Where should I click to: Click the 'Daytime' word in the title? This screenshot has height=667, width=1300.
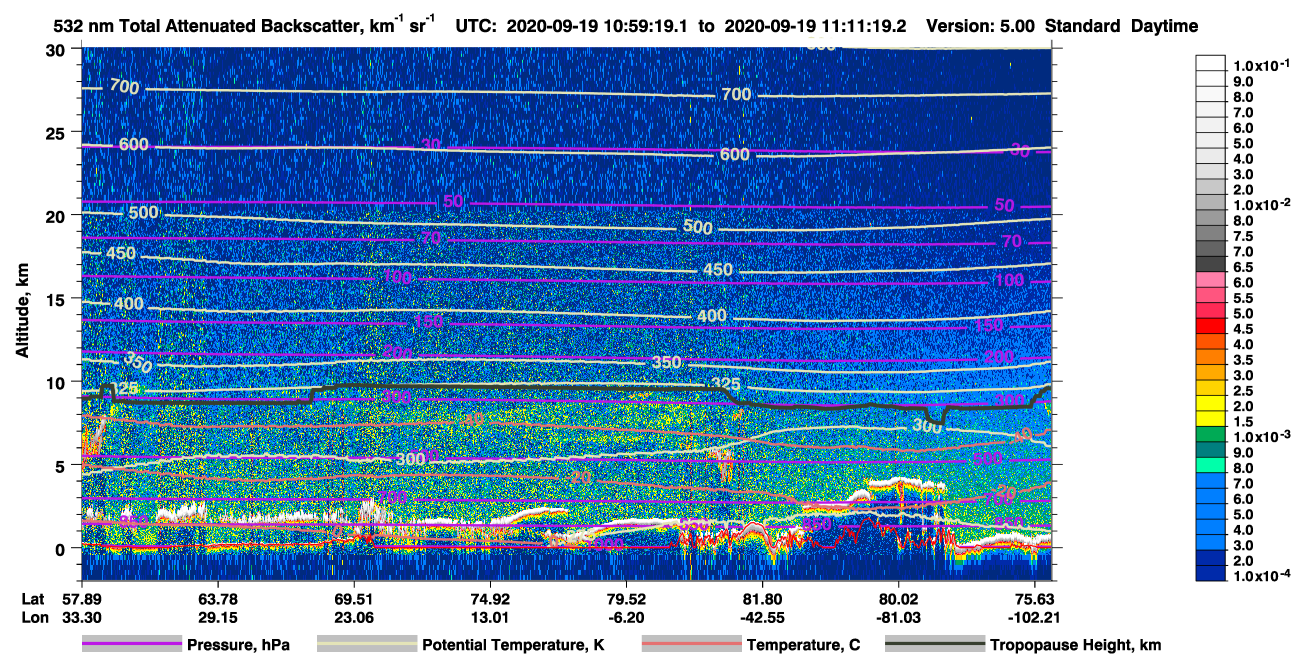pyautogui.click(x=1166, y=26)
